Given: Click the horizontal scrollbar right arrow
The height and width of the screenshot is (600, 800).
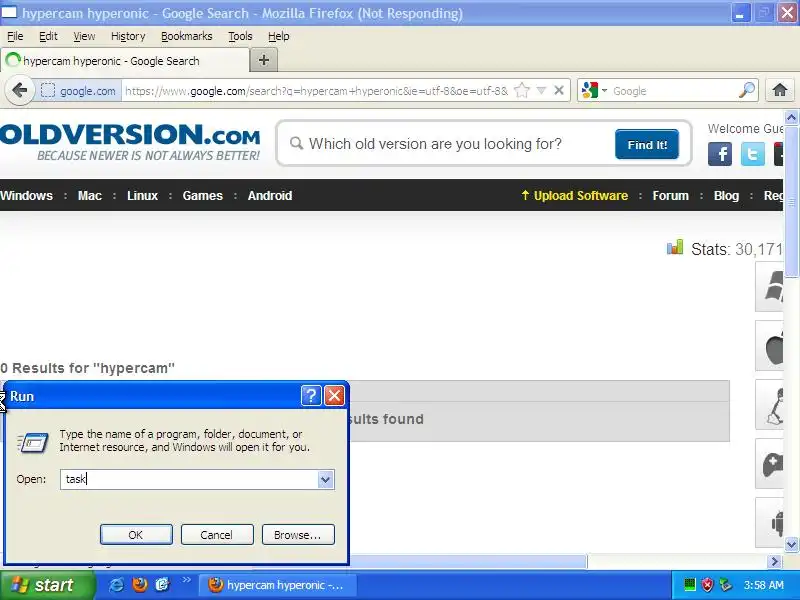Looking at the screenshot, I should coord(775,561).
